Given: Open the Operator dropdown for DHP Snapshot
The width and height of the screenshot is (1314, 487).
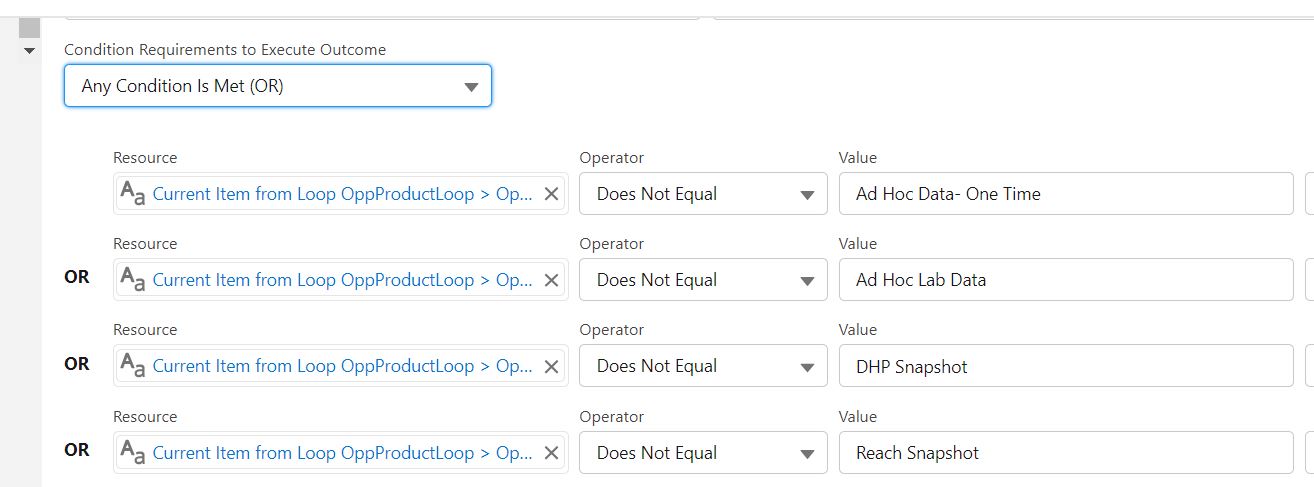Looking at the screenshot, I should point(703,366).
